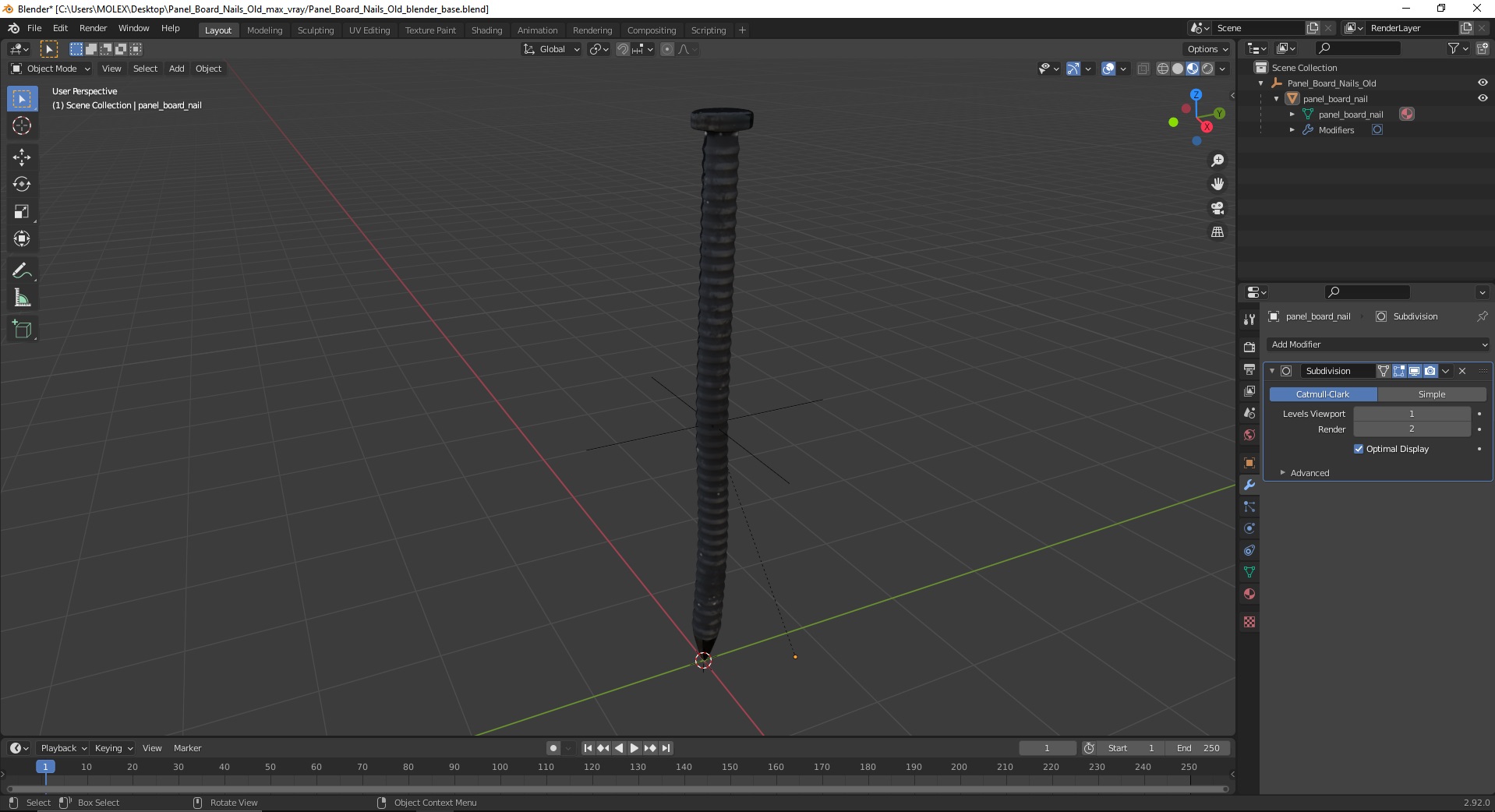Switch to rendered viewport shading

pos(1207,69)
